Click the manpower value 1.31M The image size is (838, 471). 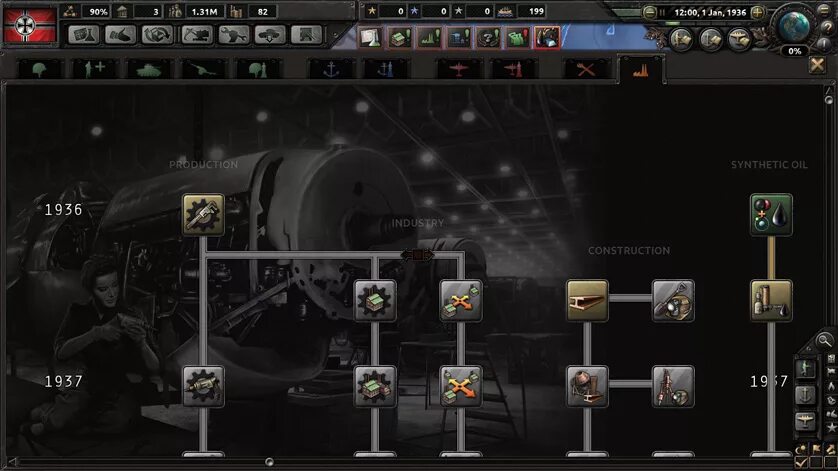(204, 11)
